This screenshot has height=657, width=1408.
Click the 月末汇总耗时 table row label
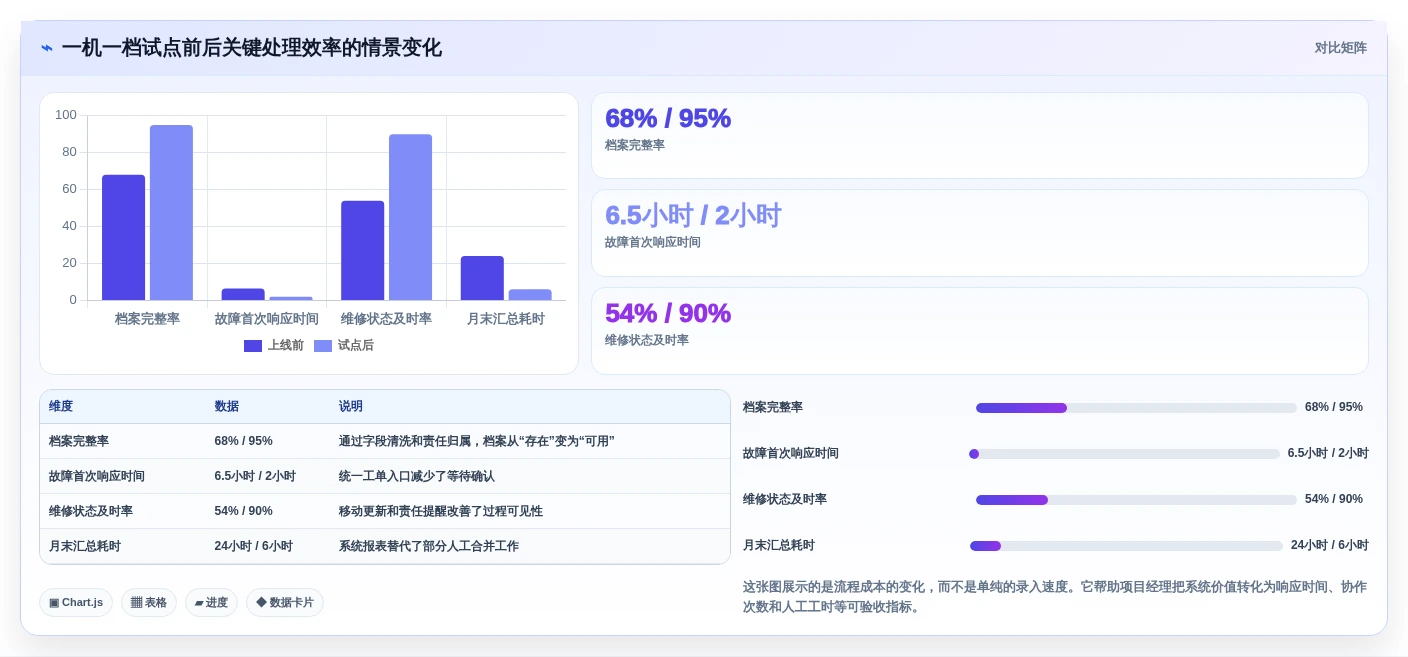coord(85,546)
